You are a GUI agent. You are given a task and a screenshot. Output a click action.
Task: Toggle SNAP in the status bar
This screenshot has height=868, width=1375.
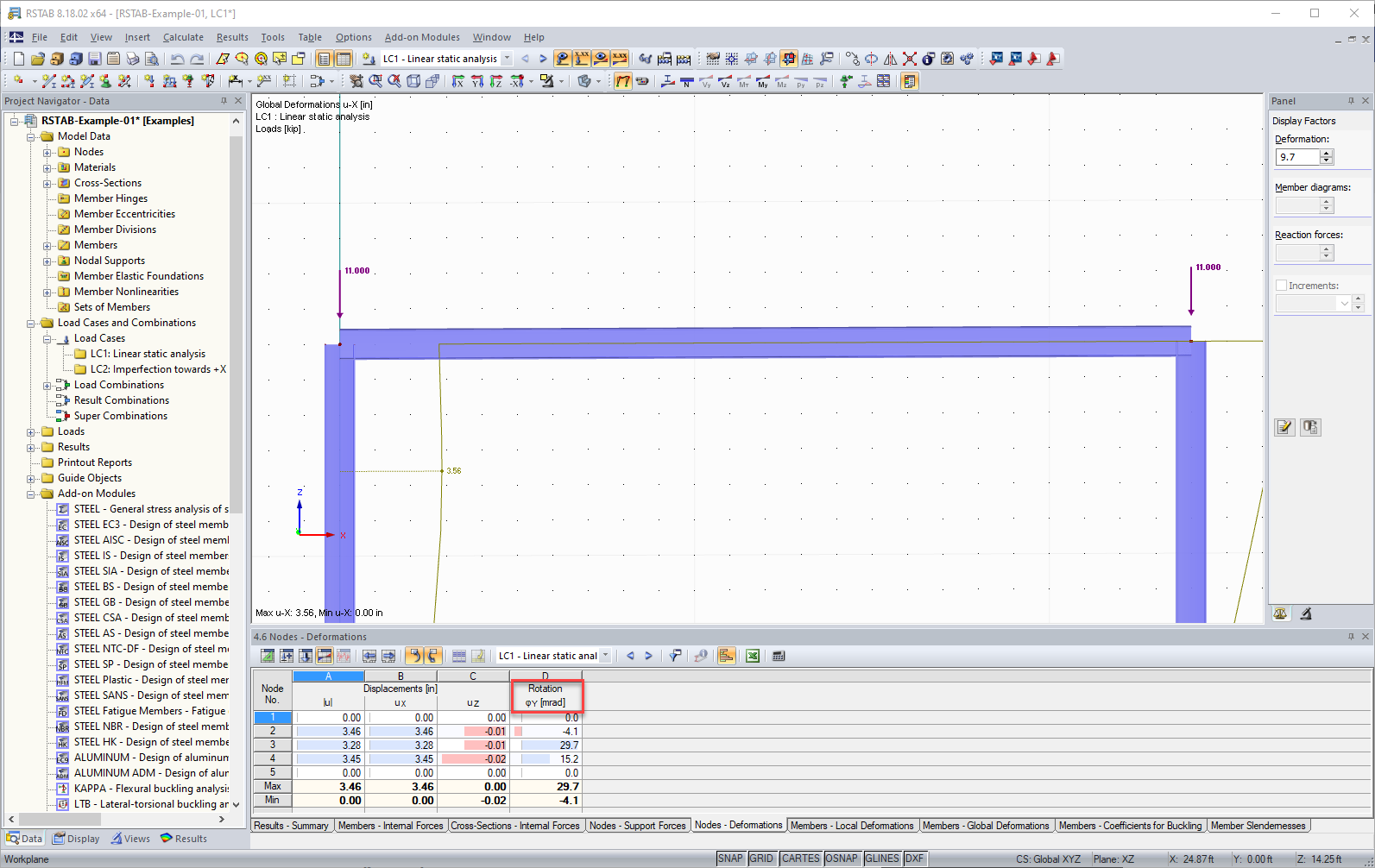730,859
